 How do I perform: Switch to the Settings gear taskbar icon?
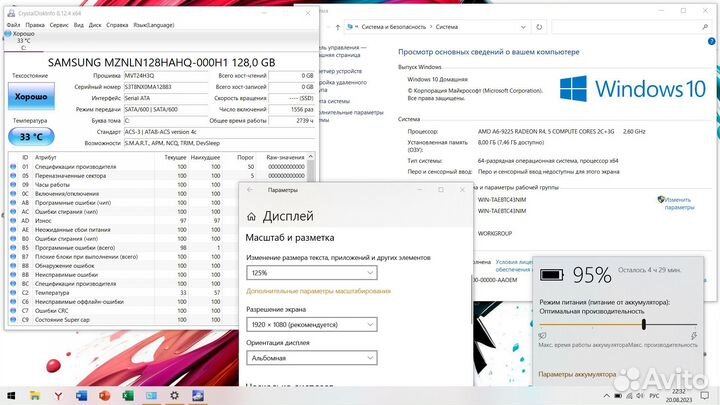click(x=174, y=395)
